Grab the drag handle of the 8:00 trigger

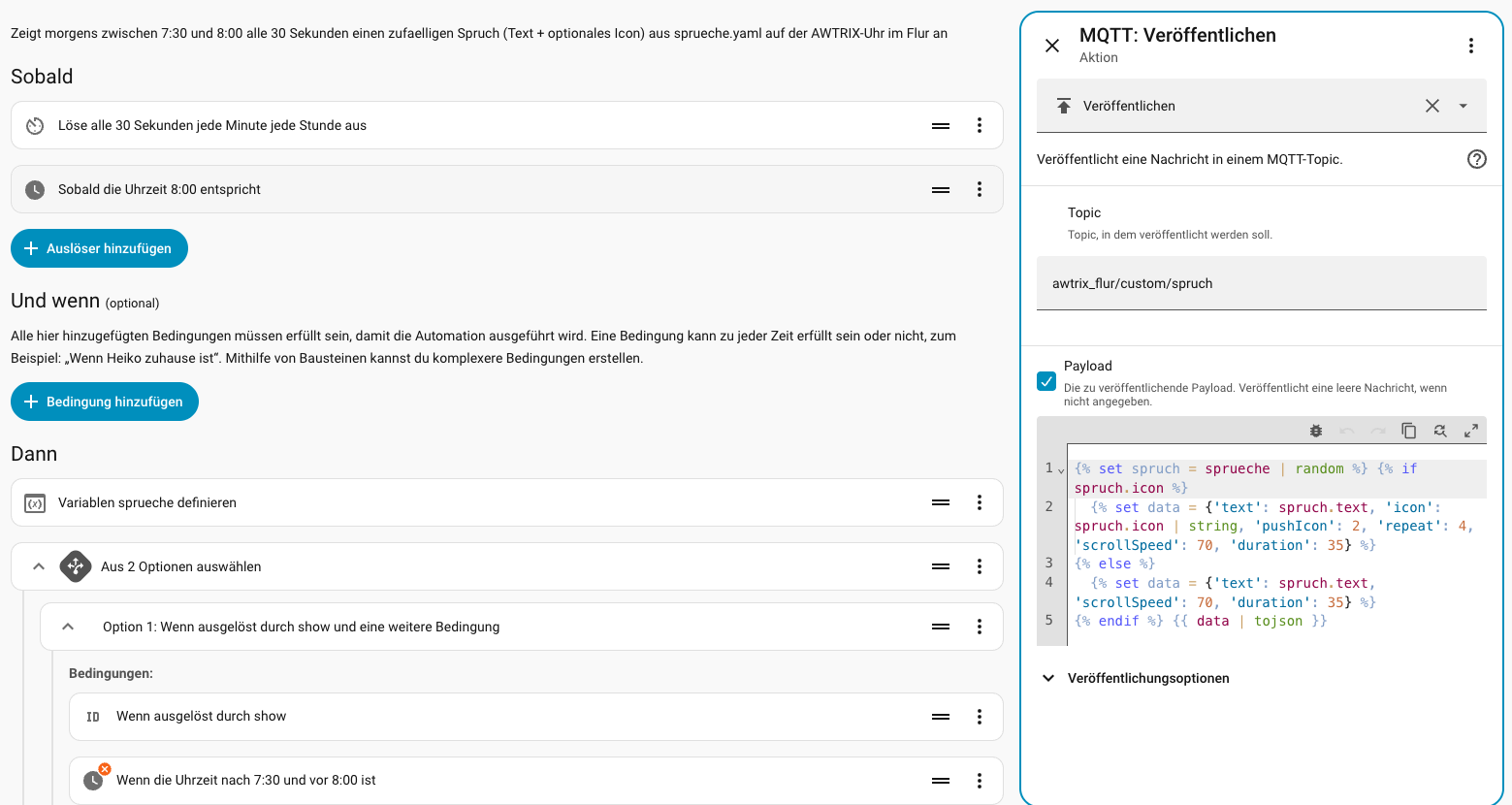tap(941, 189)
